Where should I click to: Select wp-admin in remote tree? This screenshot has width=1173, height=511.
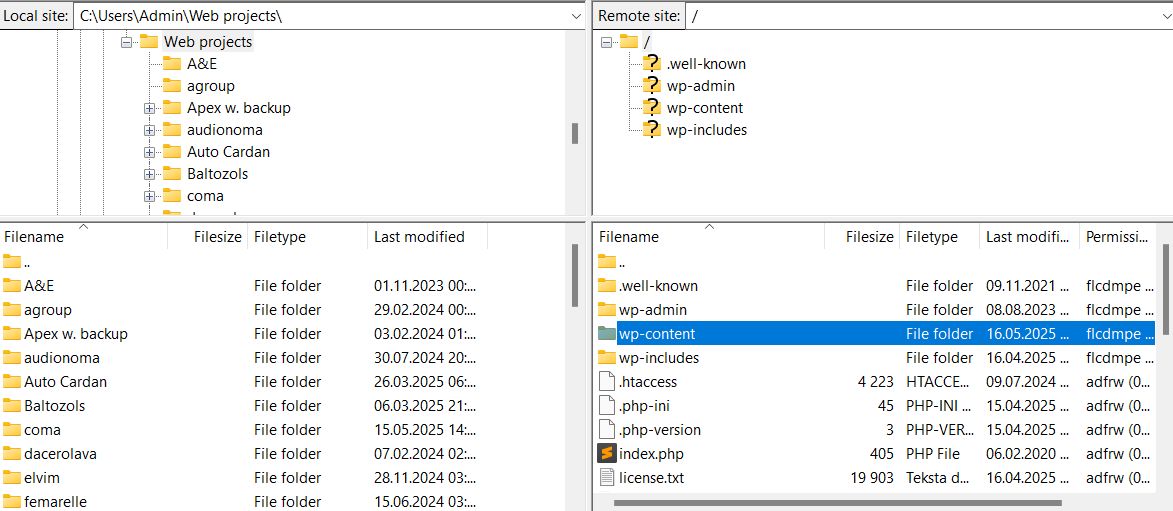(701, 86)
